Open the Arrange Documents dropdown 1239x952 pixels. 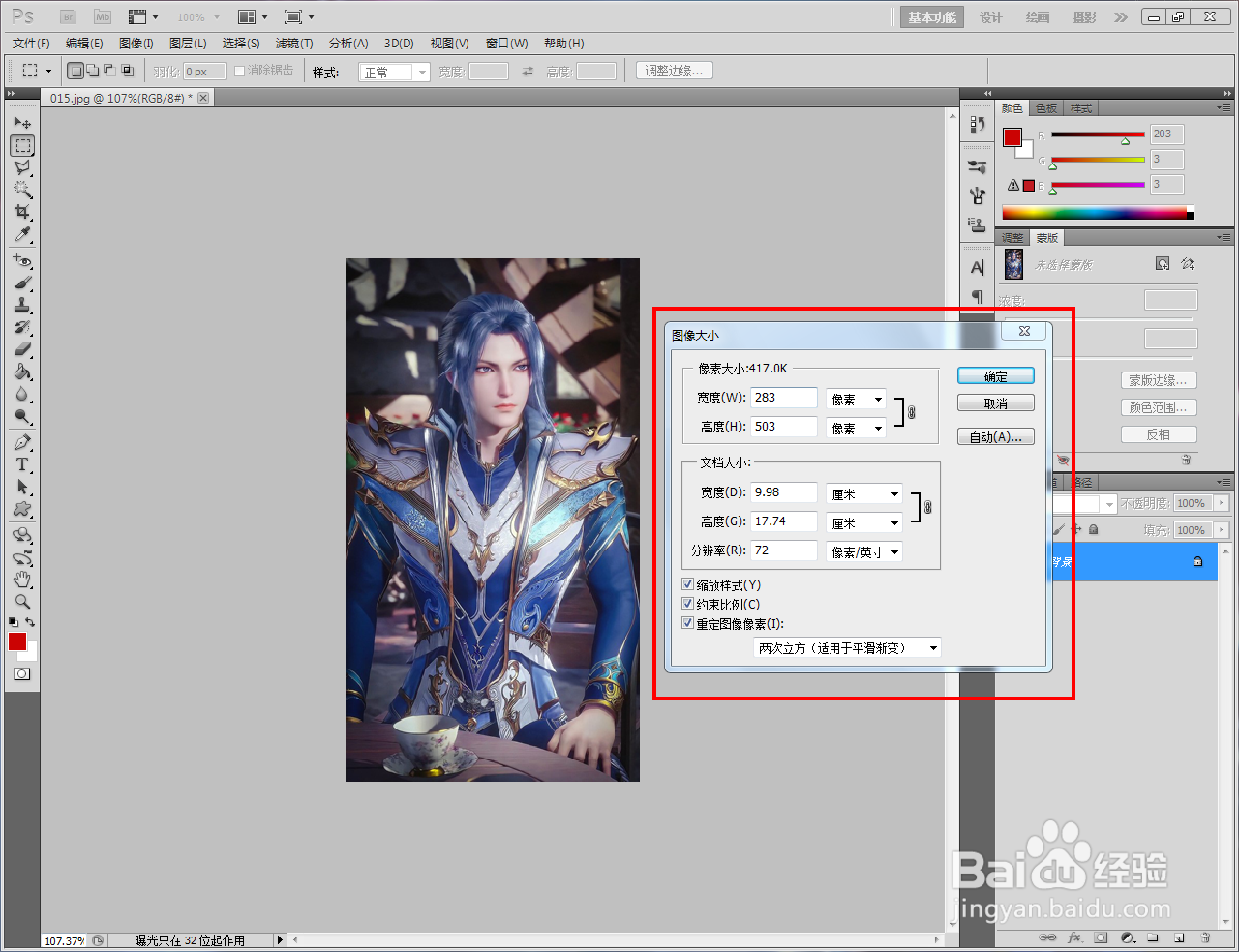click(253, 17)
